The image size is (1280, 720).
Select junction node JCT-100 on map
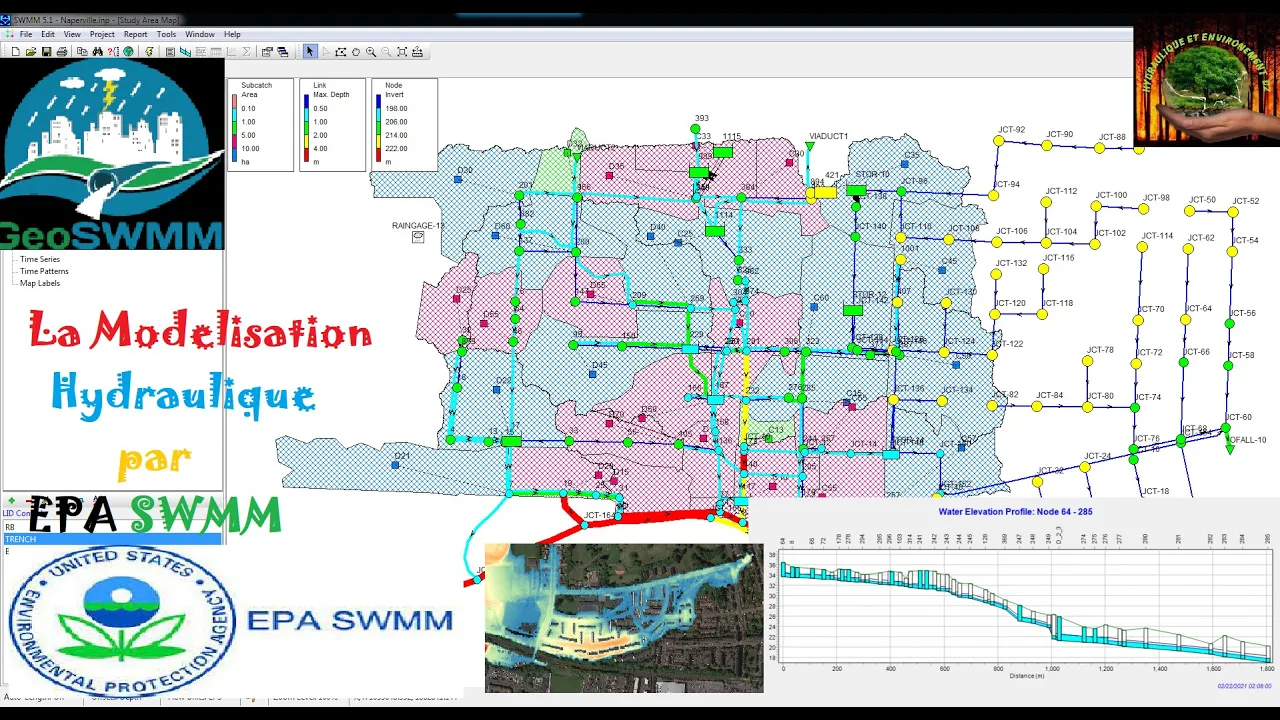[1096, 207]
